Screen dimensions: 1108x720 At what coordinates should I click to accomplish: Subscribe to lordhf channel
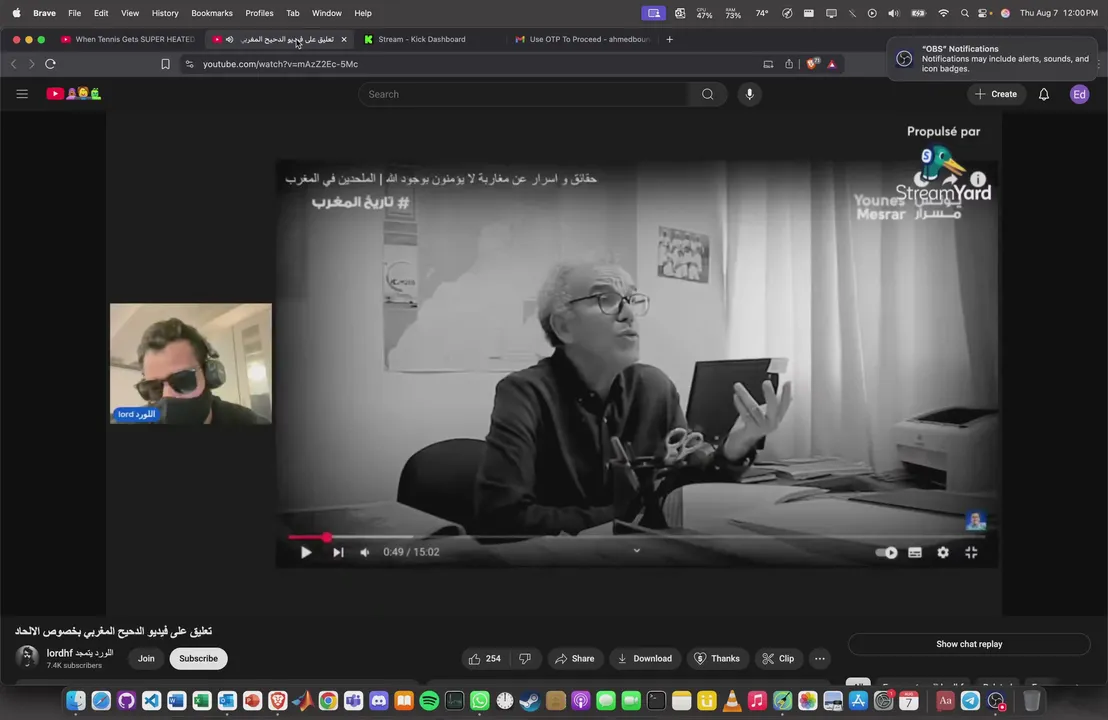click(x=199, y=659)
